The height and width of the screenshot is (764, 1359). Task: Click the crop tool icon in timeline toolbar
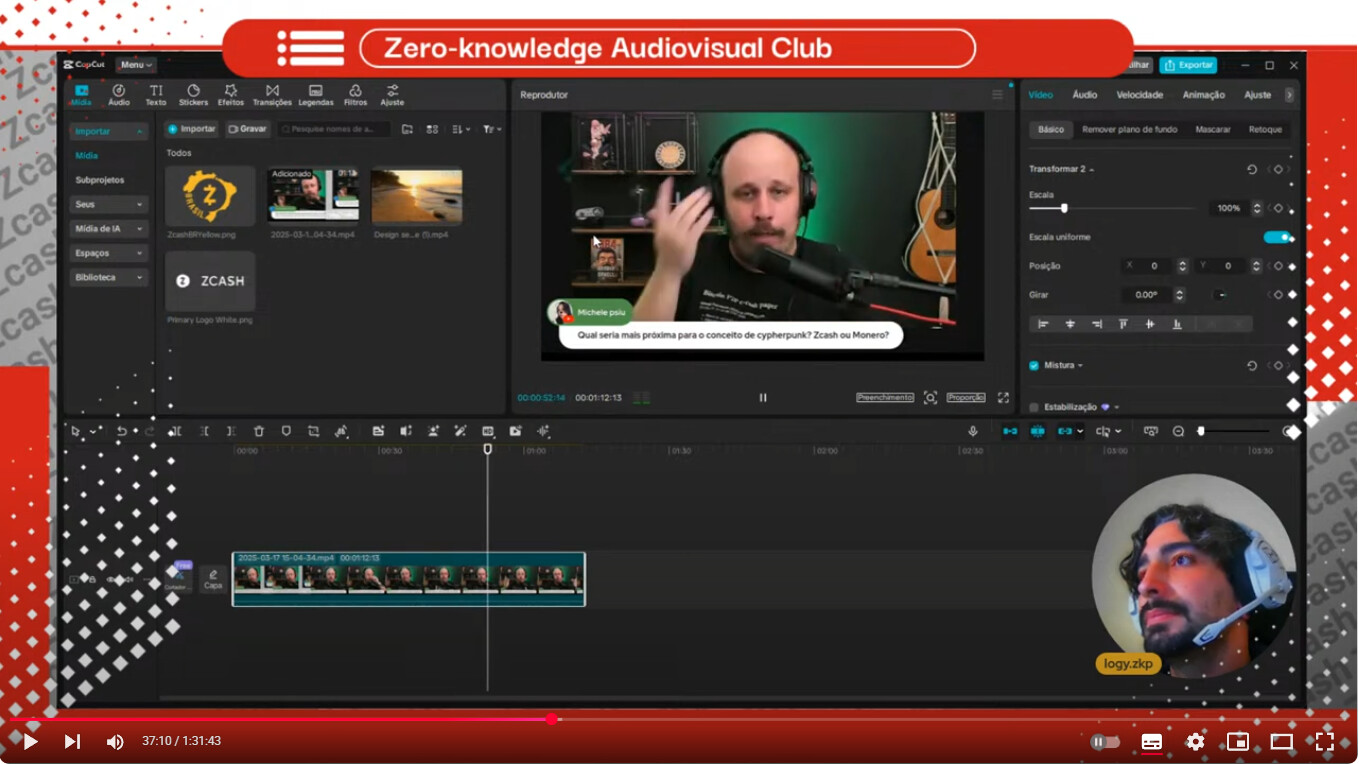coord(313,431)
